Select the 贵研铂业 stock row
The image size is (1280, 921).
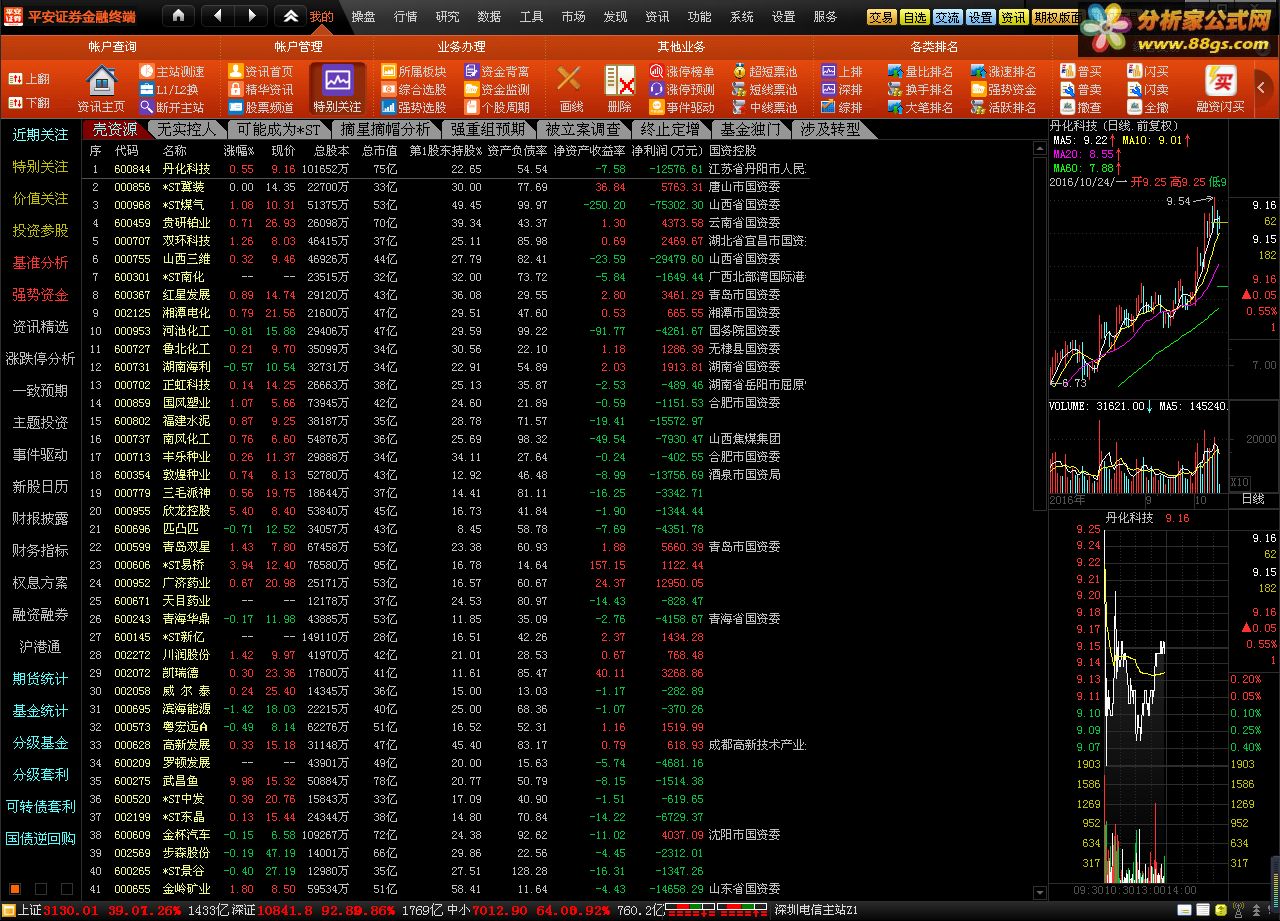click(x=447, y=223)
